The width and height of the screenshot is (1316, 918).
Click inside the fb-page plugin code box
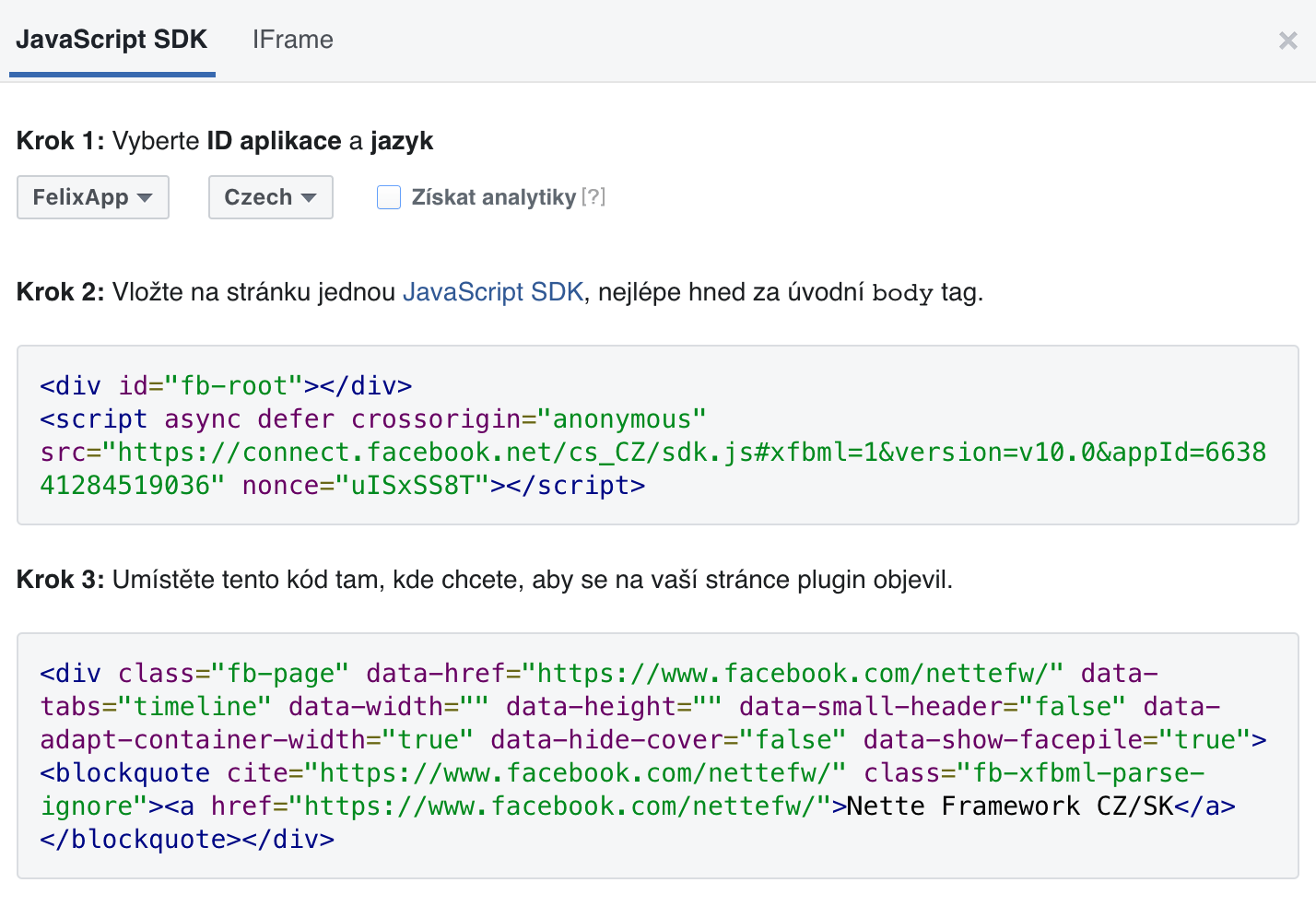coord(658,756)
